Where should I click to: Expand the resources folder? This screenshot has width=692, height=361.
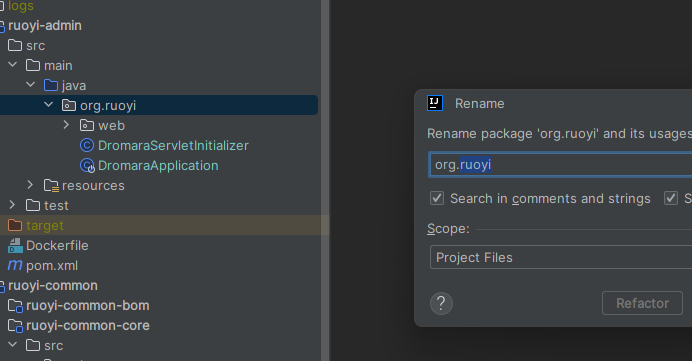30,185
